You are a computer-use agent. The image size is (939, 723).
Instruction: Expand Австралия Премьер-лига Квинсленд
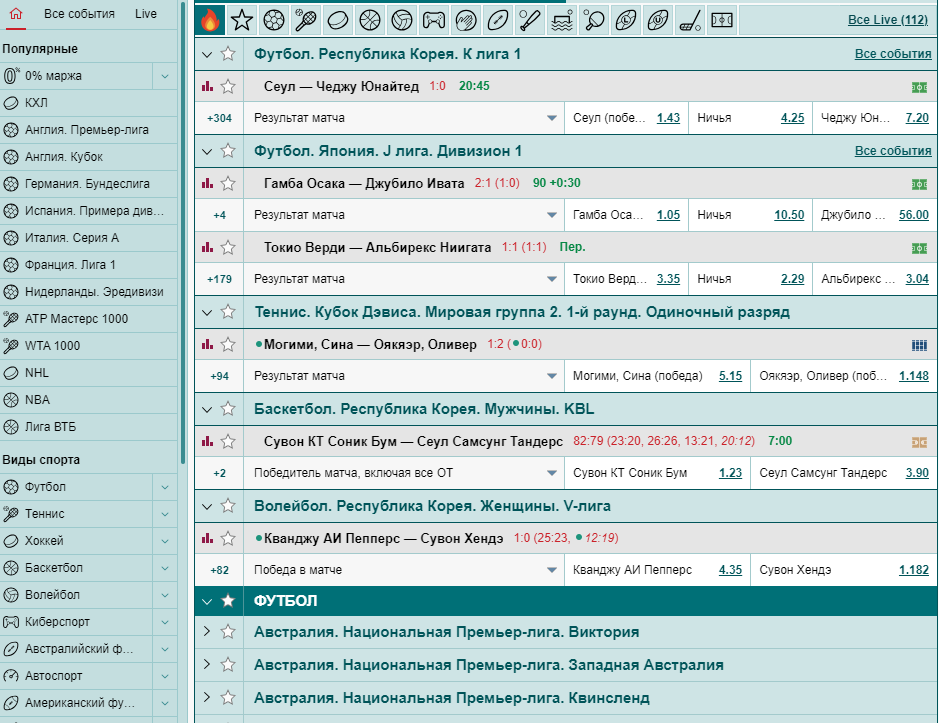click(207, 697)
